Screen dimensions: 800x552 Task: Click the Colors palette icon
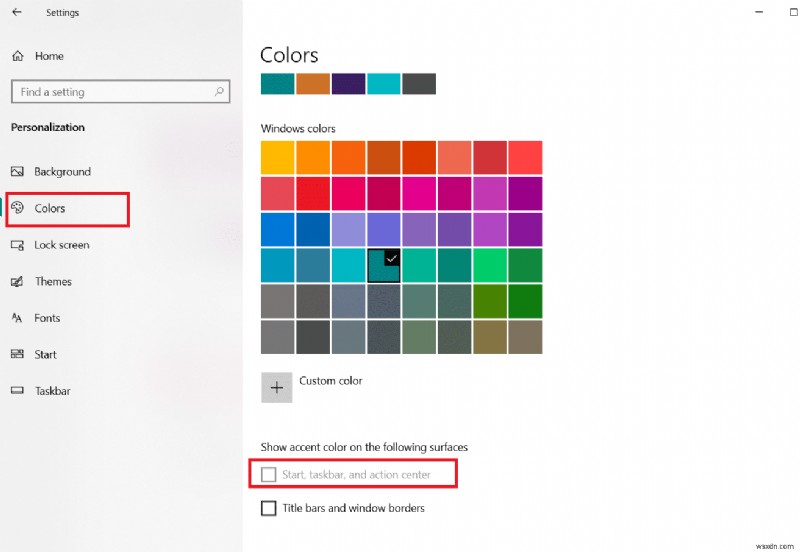pyautogui.click(x=17, y=208)
